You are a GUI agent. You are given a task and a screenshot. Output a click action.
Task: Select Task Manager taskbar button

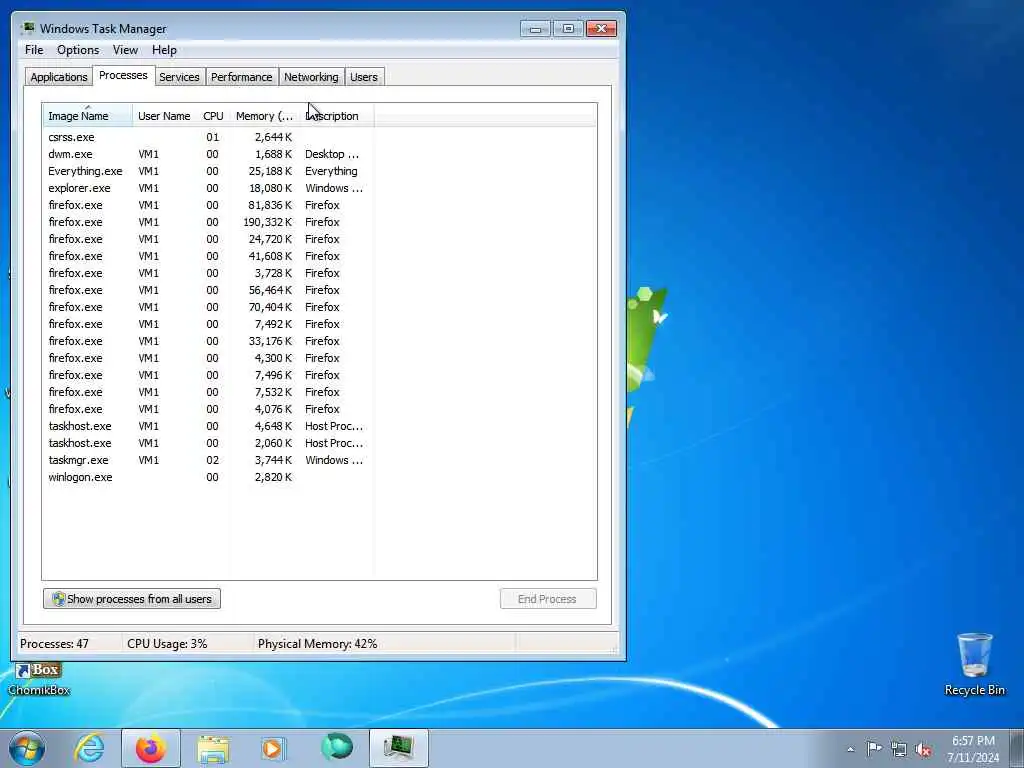coord(399,748)
